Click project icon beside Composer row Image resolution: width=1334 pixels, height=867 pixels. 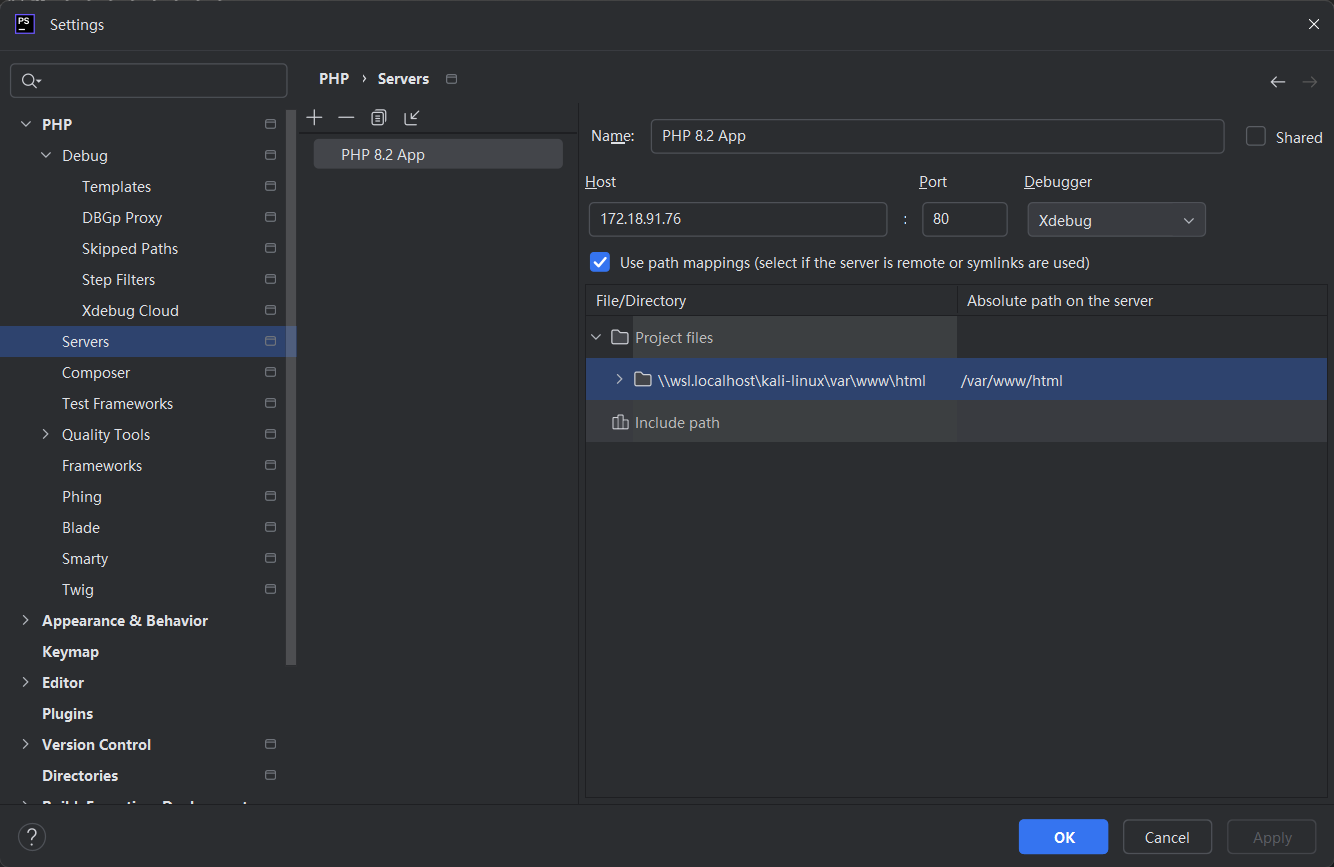pyautogui.click(x=270, y=372)
